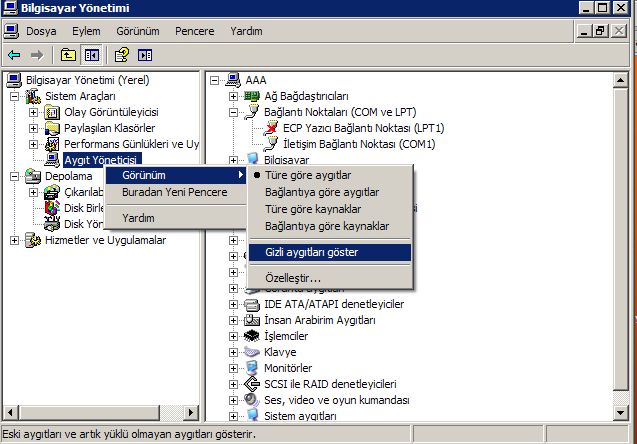Choose Buradan Yeni Pencere from context menu
Screen dimensions: 637x444
click(x=176, y=192)
